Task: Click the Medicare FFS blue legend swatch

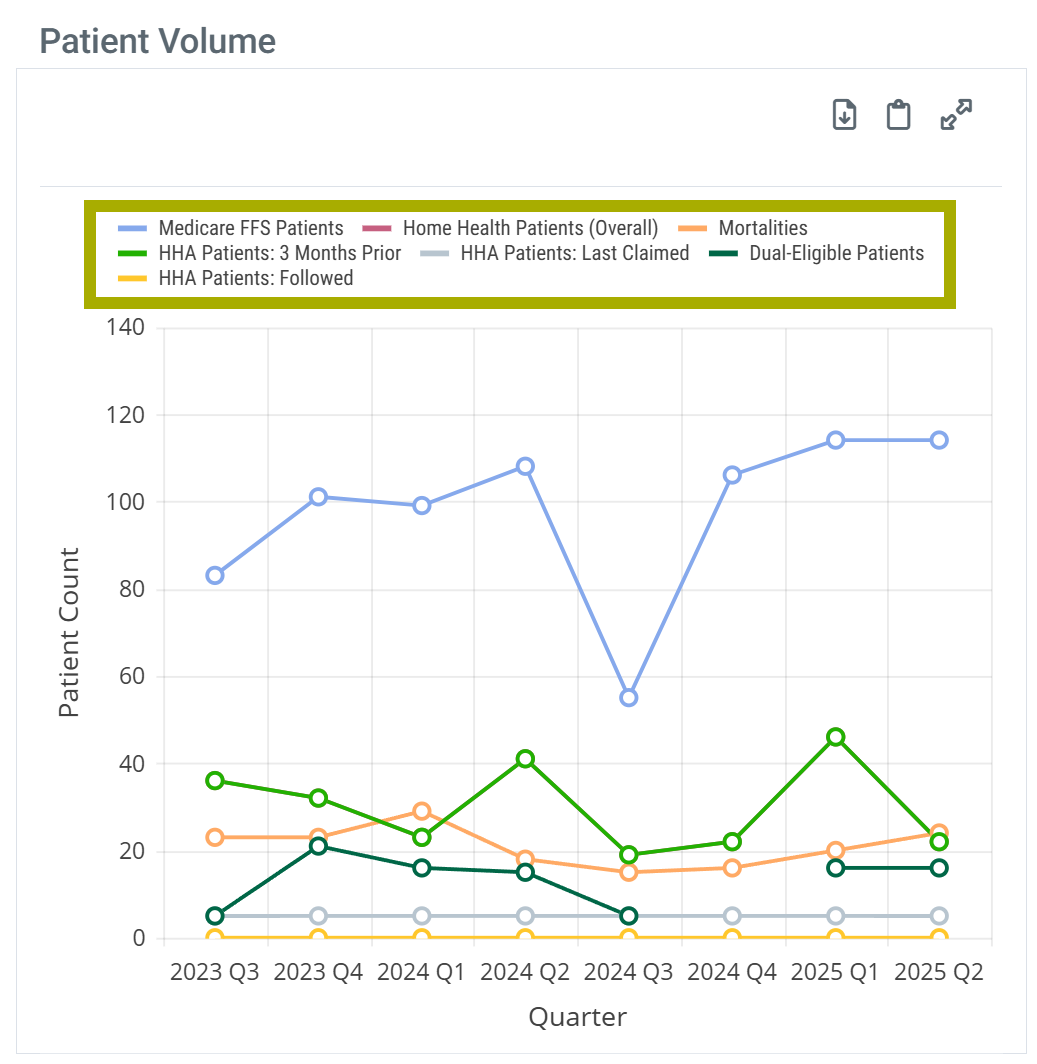Action: (x=133, y=228)
